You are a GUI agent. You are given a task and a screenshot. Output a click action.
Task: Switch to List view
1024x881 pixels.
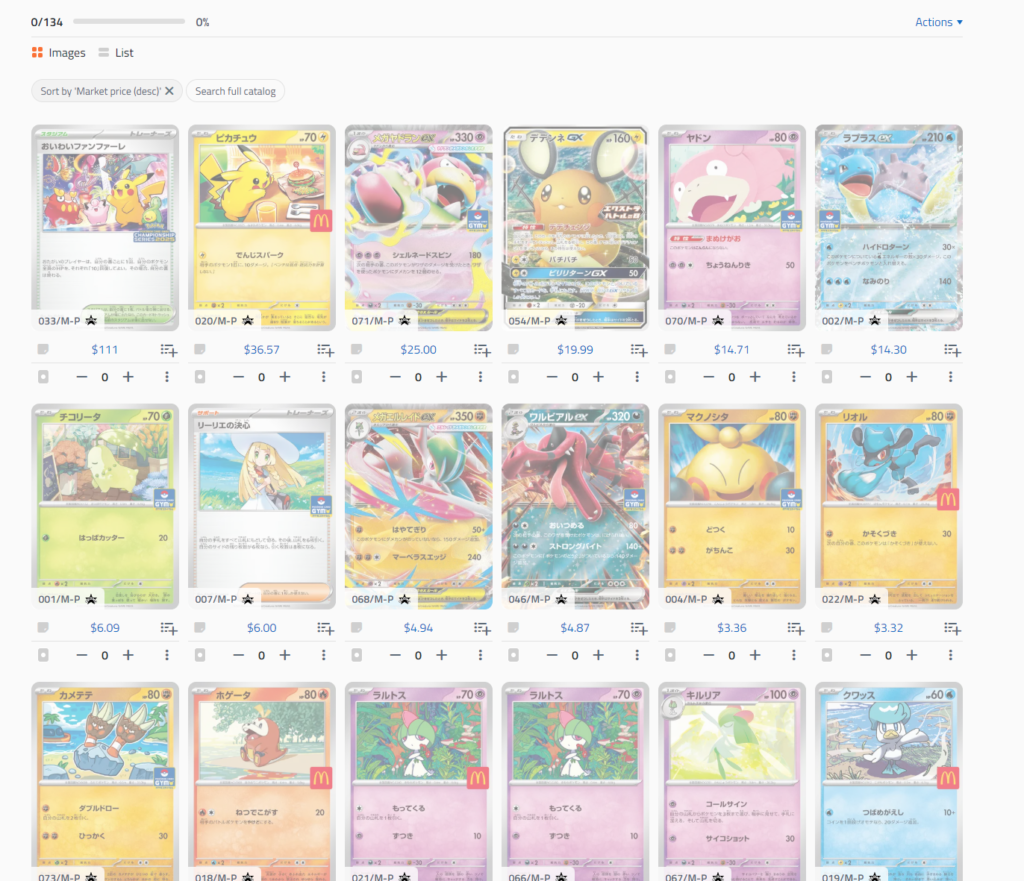[116, 53]
